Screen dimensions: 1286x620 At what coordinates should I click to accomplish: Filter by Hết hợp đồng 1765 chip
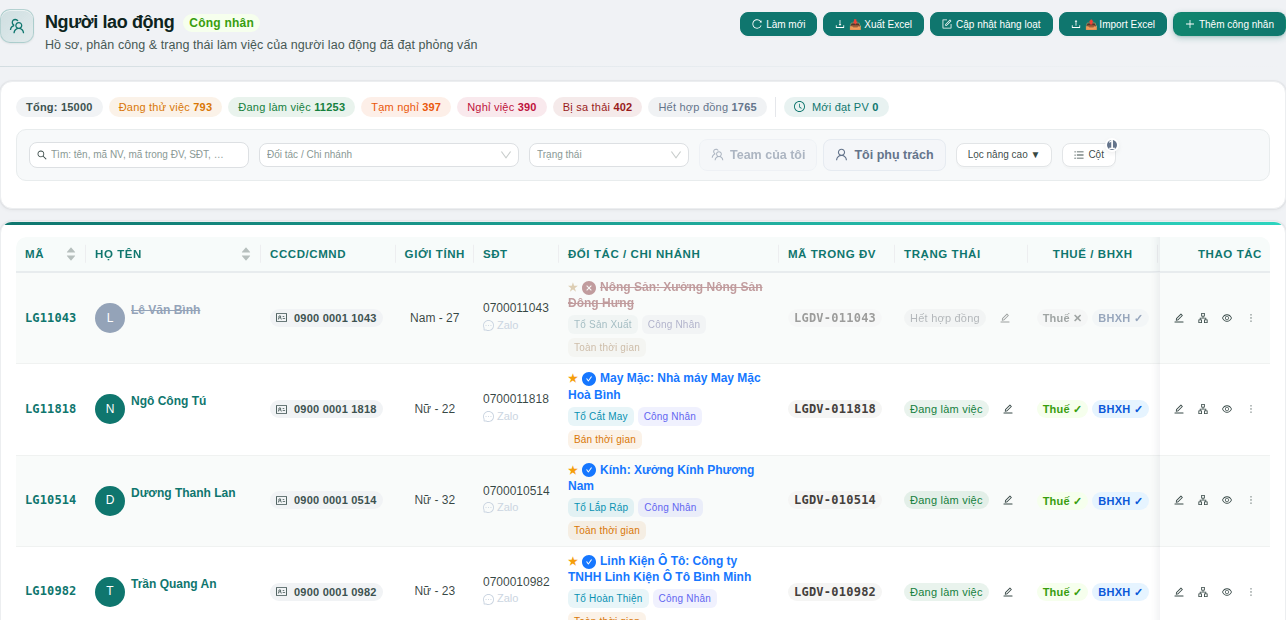click(707, 107)
